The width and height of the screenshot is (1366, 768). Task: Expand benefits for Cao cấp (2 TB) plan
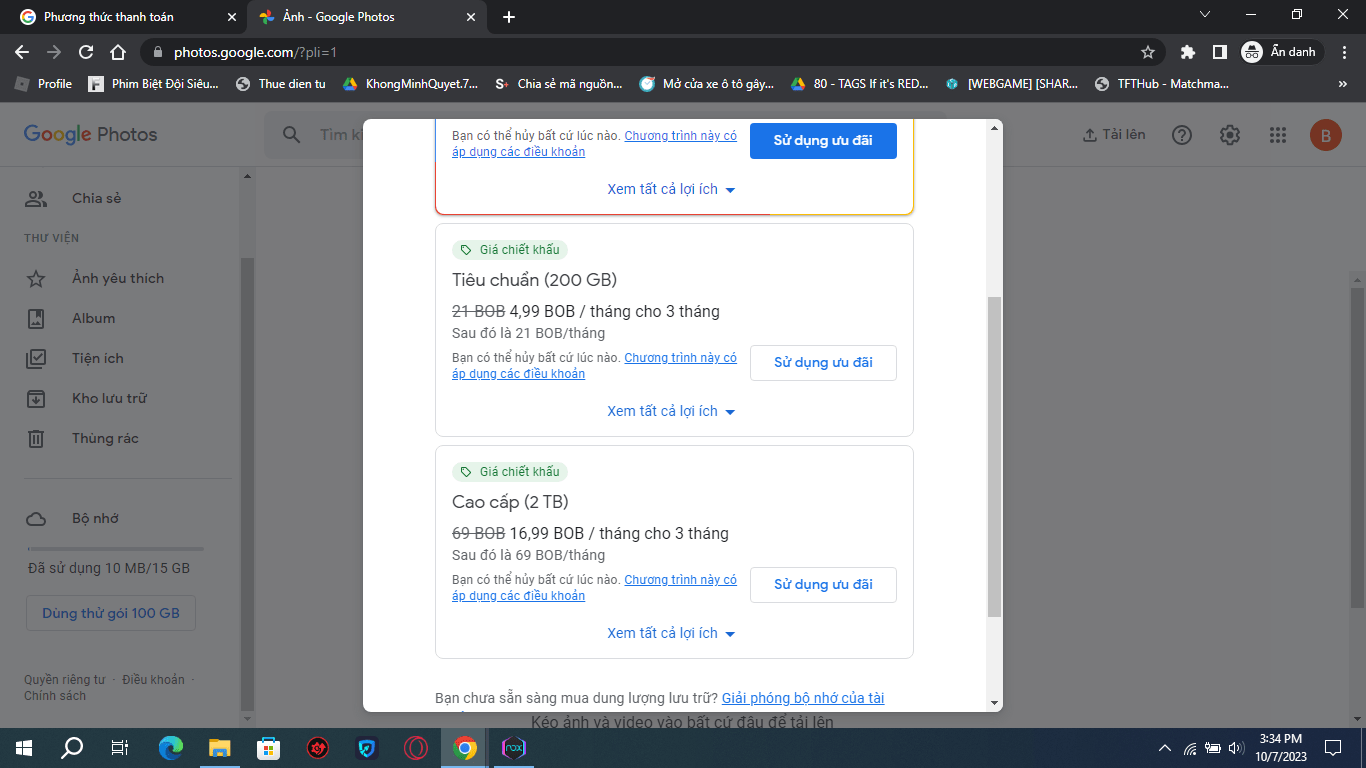(x=672, y=633)
